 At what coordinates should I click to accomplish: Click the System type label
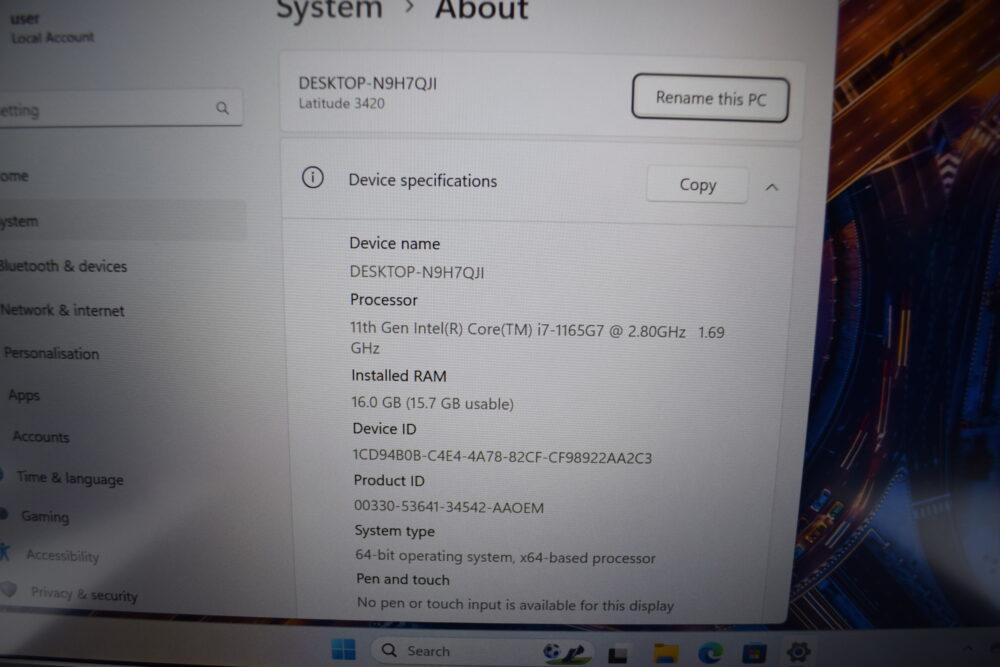tap(395, 531)
